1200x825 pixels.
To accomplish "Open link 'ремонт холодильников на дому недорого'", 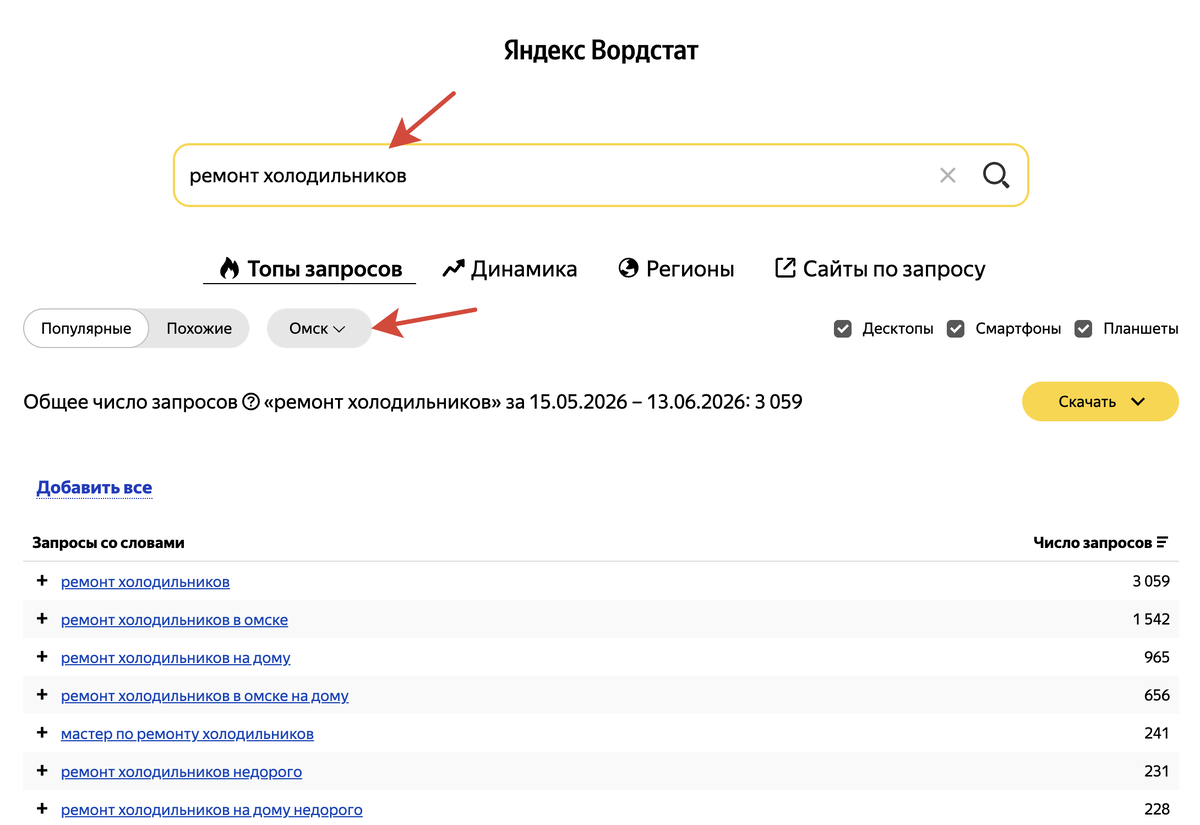I will point(212,810).
